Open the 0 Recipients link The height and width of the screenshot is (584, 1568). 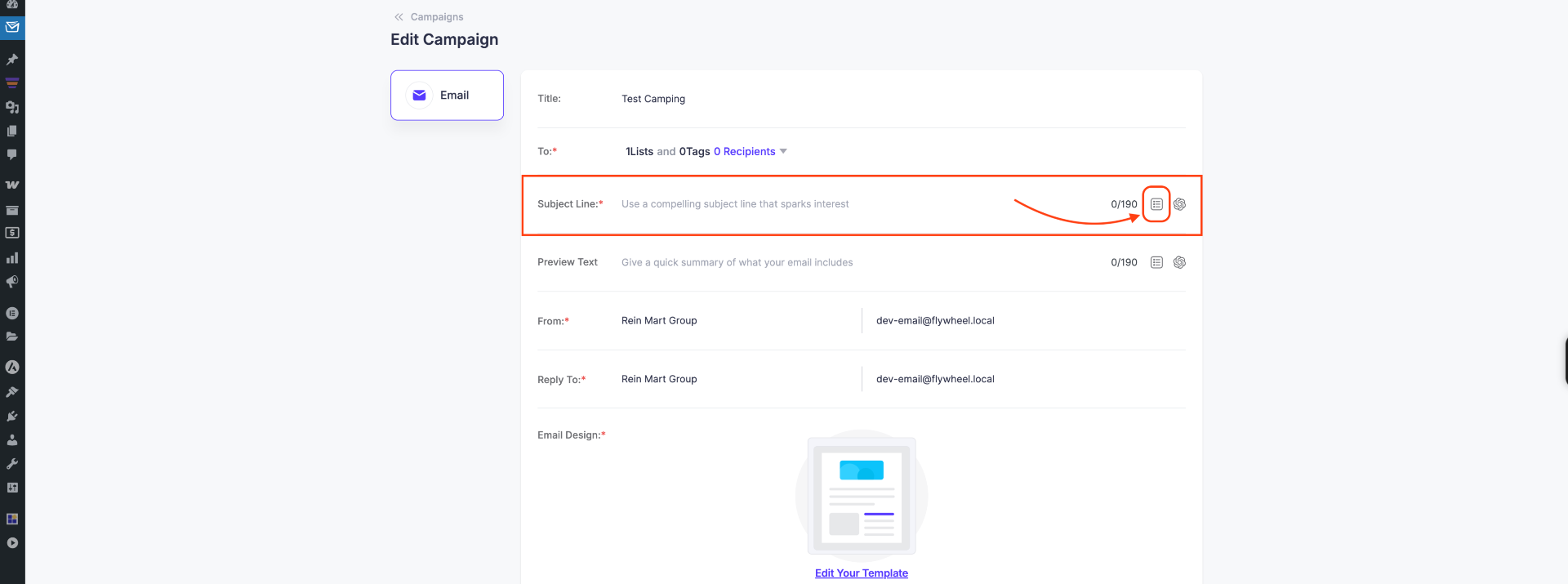tap(745, 151)
